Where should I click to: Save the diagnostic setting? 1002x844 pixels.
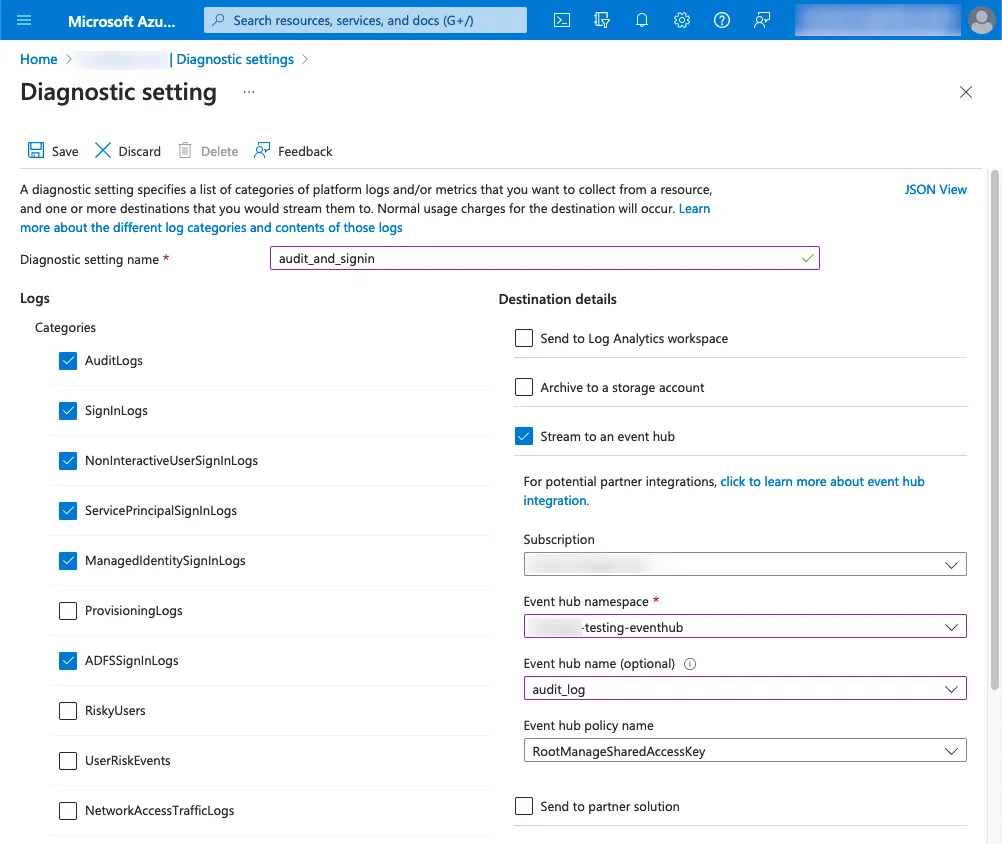(53, 151)
